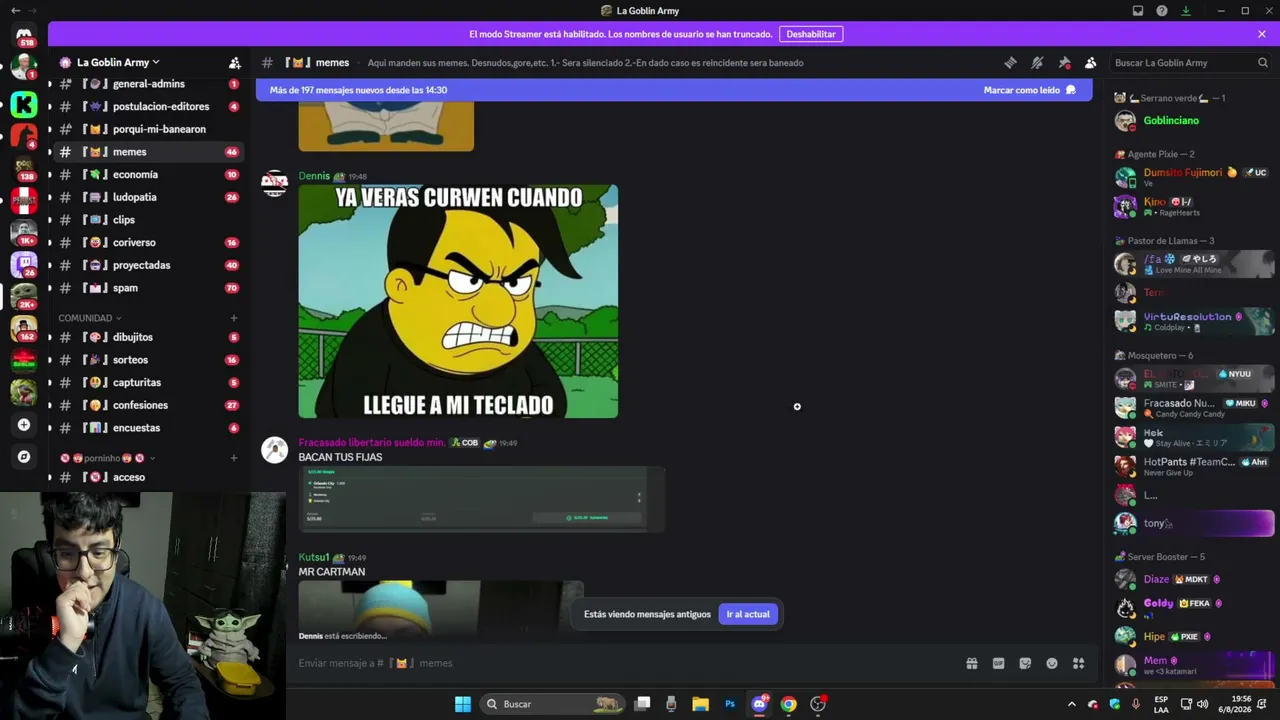Open the Discord help icon
Image resolution: width=1280 pixels, height=720 pixels.
[x=1162, y=11]
